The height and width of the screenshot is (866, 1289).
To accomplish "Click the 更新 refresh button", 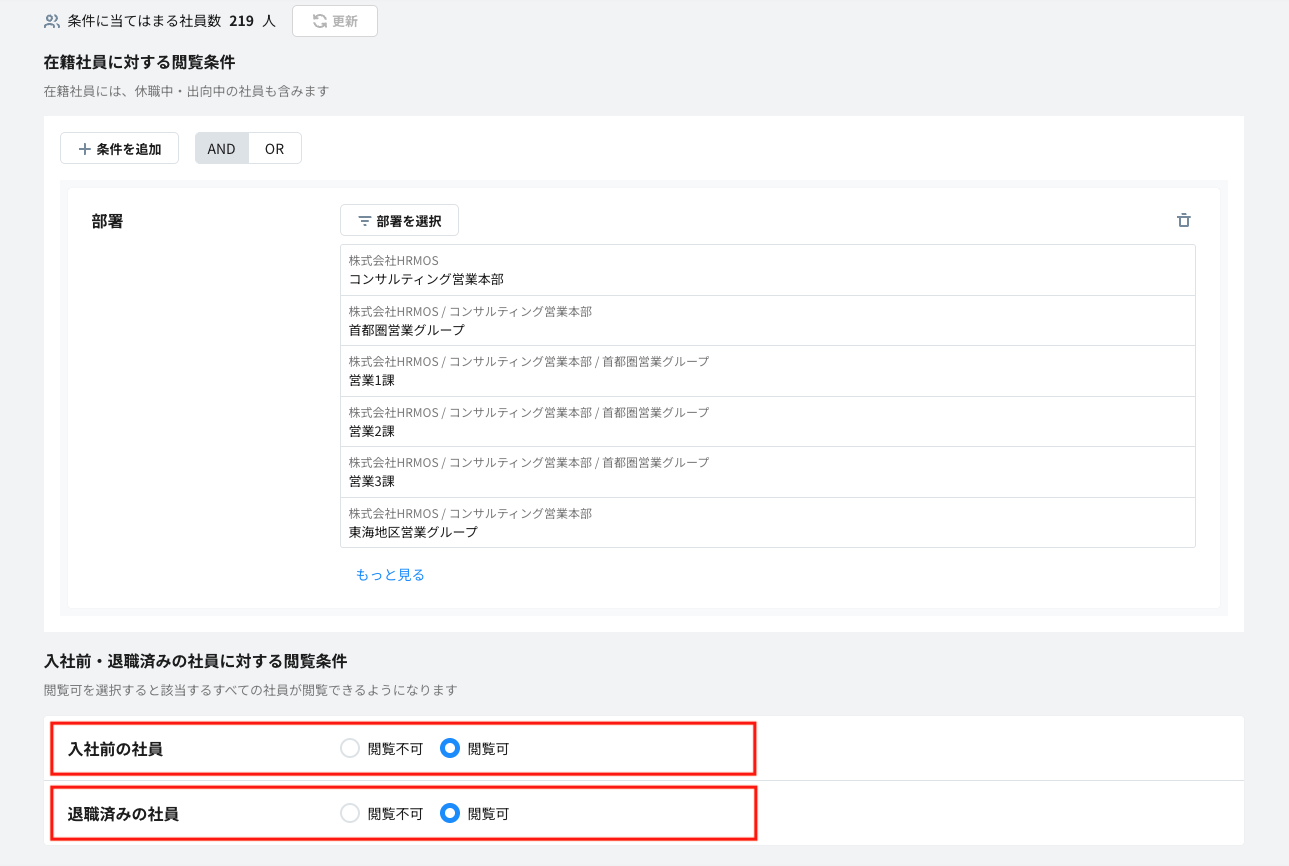I will (334, 21).
